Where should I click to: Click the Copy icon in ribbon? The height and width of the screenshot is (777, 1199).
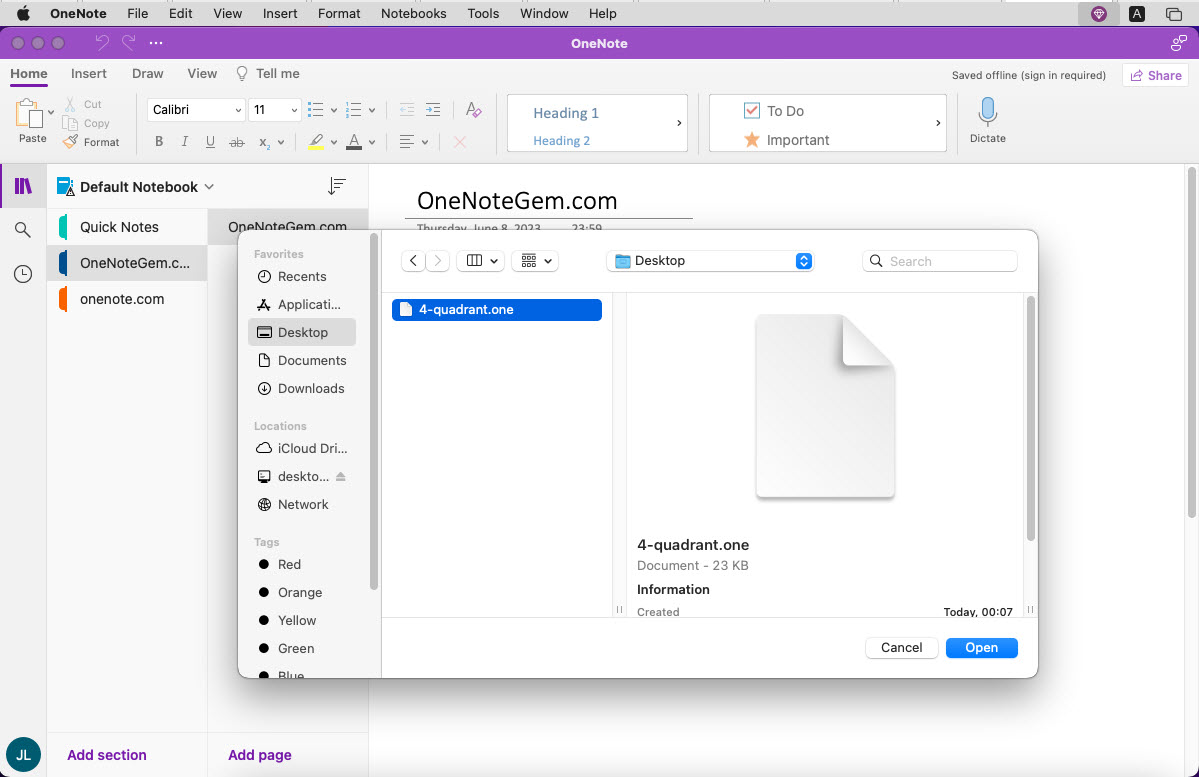70,123
